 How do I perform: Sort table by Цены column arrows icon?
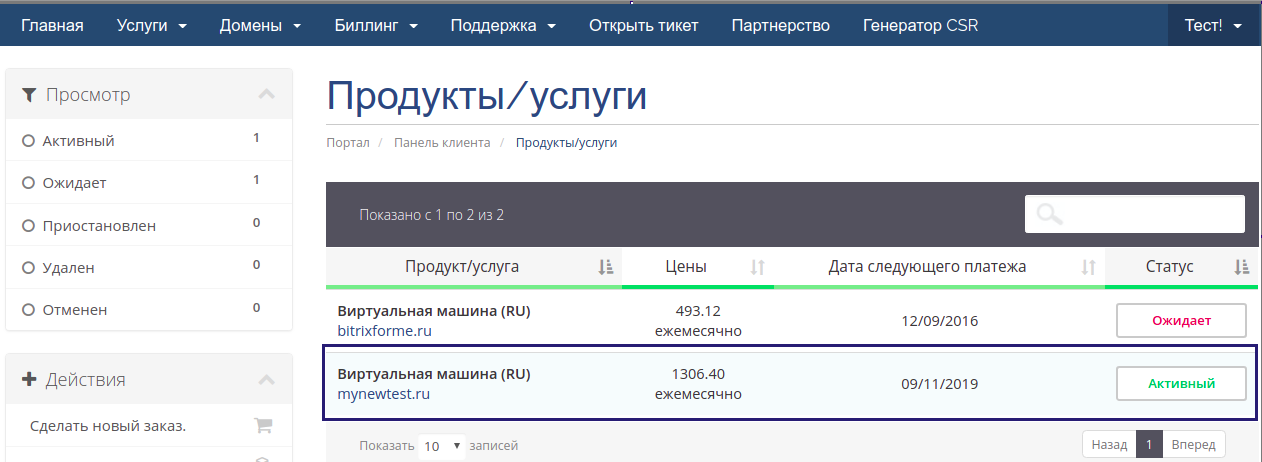point(757,267)
